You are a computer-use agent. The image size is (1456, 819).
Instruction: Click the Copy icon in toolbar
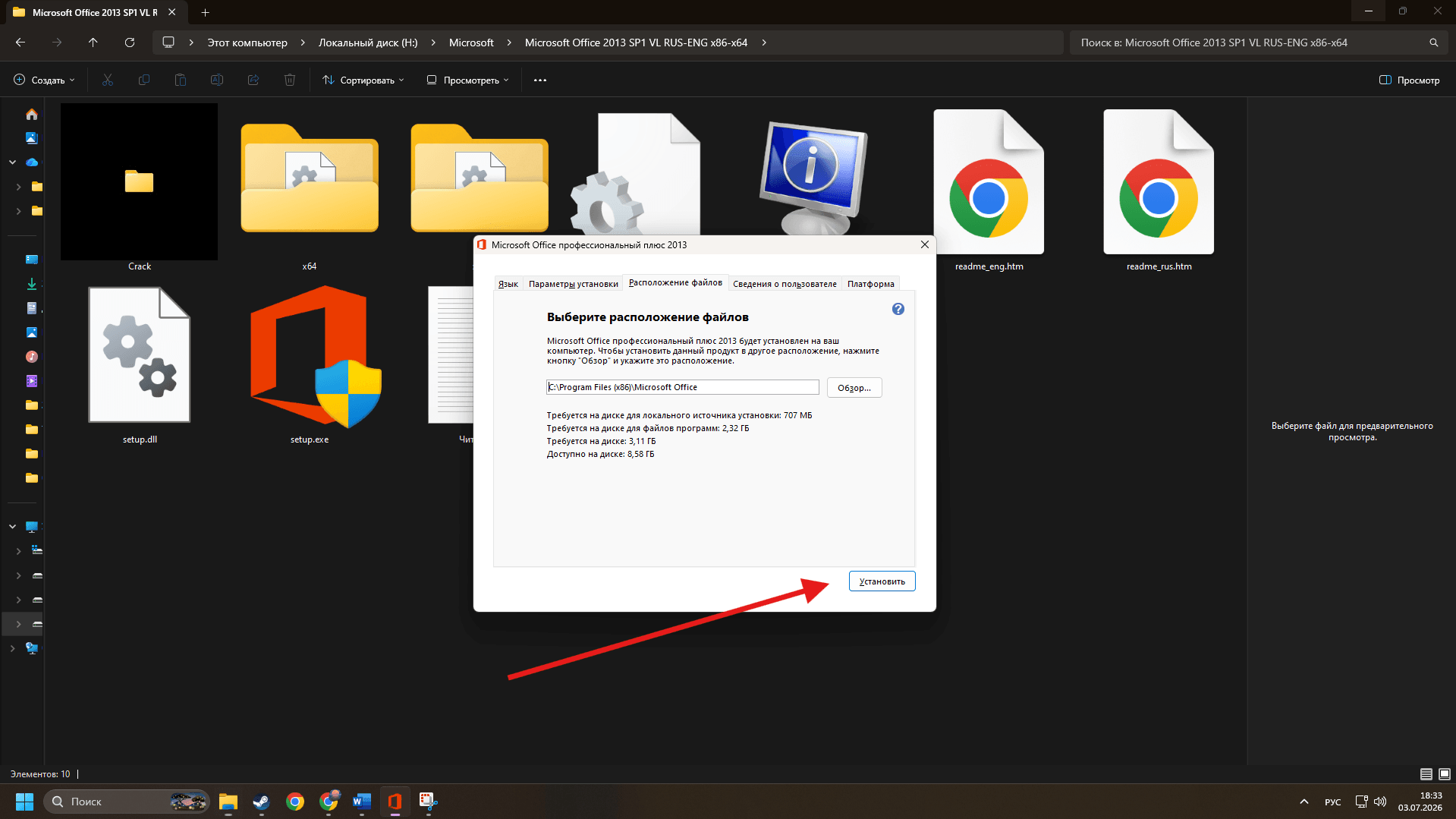coord(144,80)
